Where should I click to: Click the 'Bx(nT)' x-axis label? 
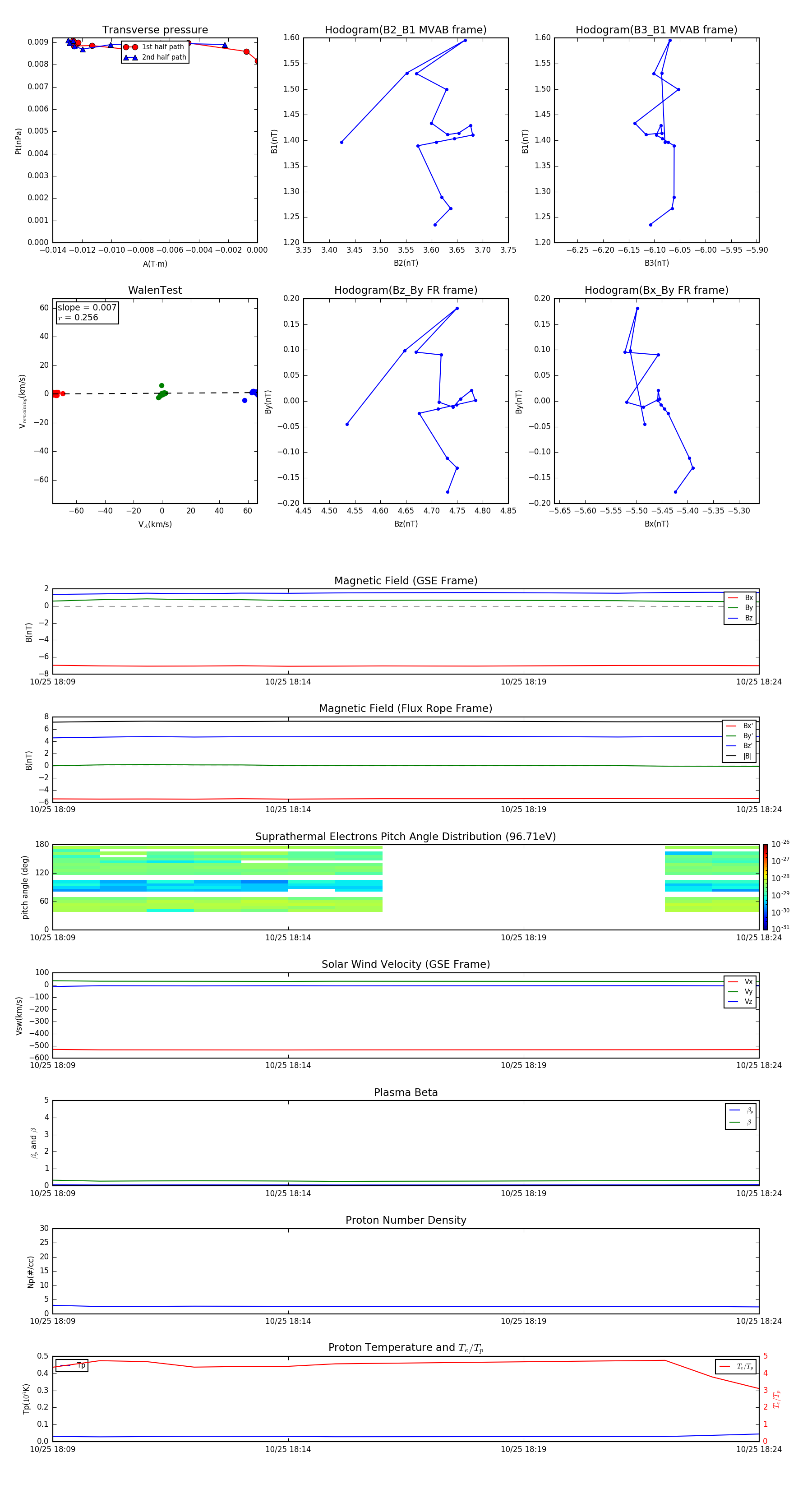click(656, 524)
